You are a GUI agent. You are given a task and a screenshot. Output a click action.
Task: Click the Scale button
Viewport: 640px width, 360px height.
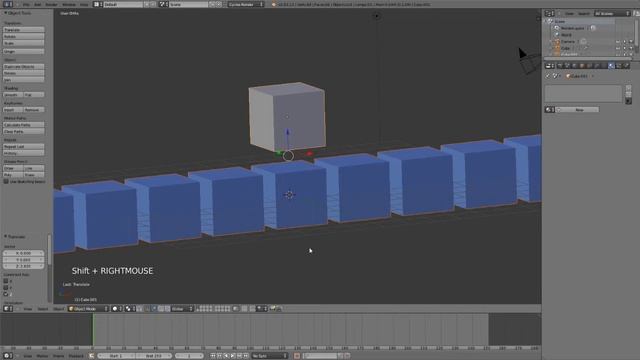(24, 43)
